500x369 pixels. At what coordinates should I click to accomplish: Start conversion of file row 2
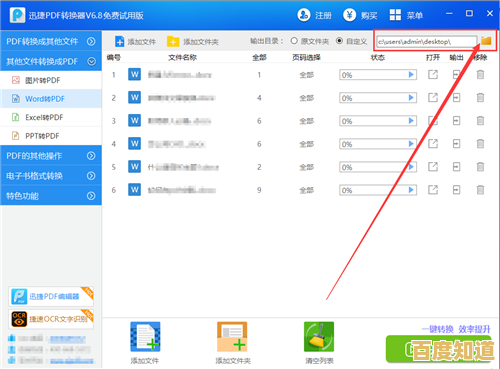coord(411,98)
